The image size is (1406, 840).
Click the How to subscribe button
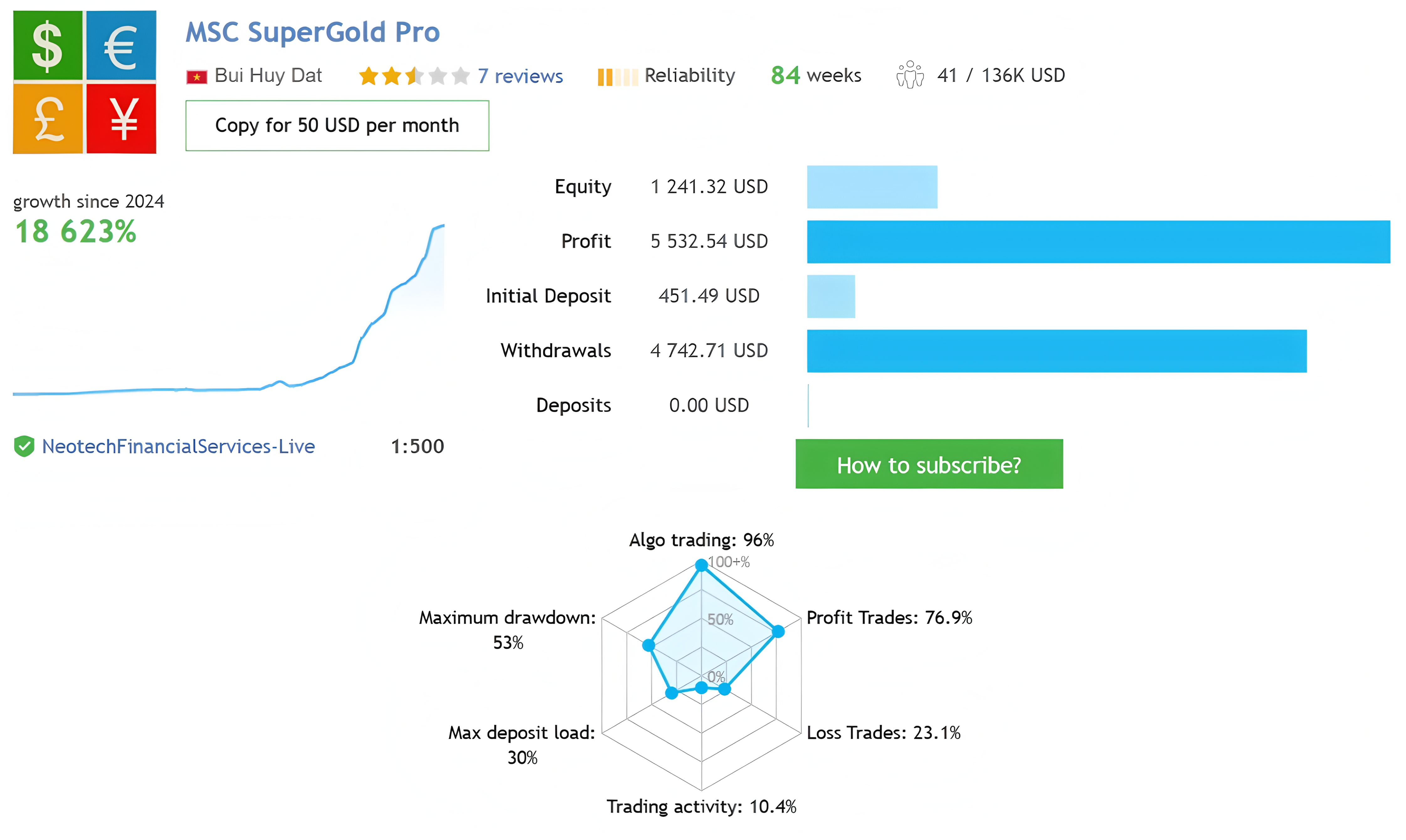(x=929, y=464)
